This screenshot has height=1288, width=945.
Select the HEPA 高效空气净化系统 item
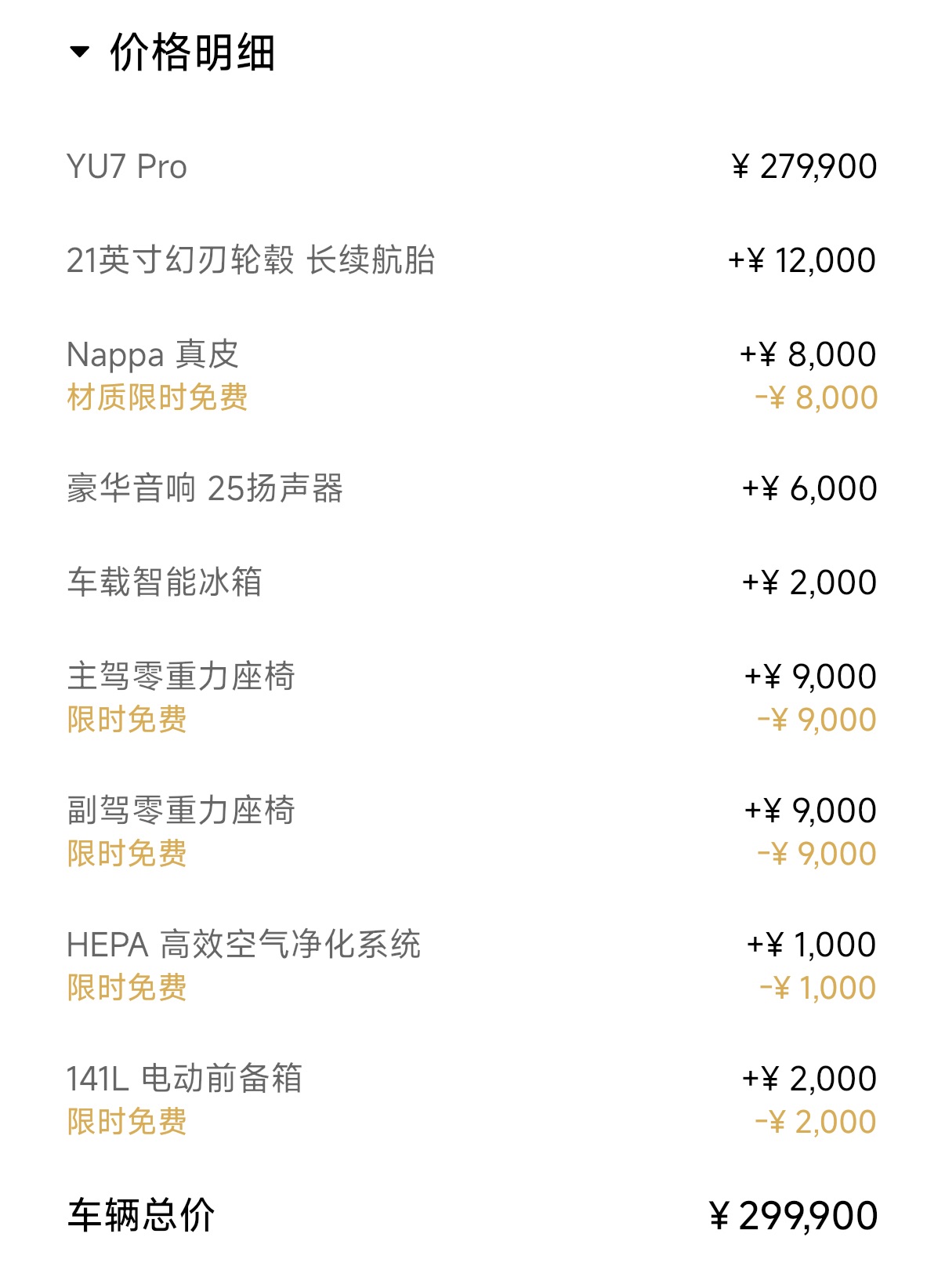point(244,945)
